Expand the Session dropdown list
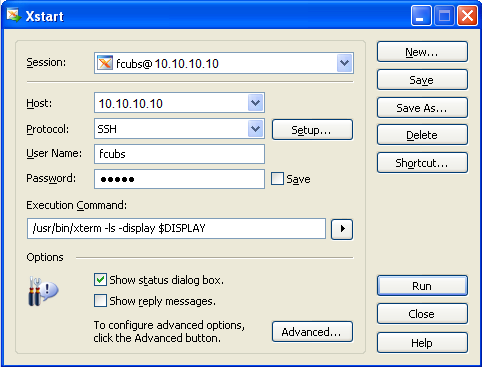Screen dimensions: 482x367 pyautogui.click(x=344, y=63)
